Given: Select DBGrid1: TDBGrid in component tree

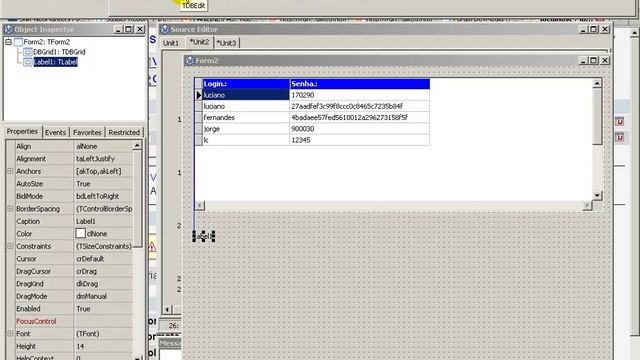Looking at the screenshot, I should pos(59,52).
